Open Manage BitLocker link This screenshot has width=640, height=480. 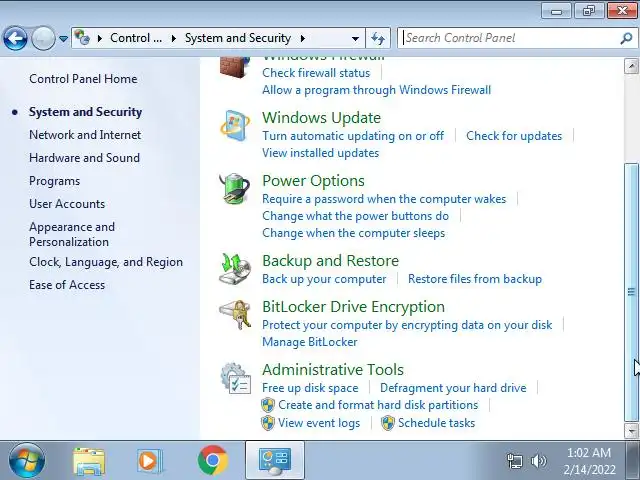[310, 342]
